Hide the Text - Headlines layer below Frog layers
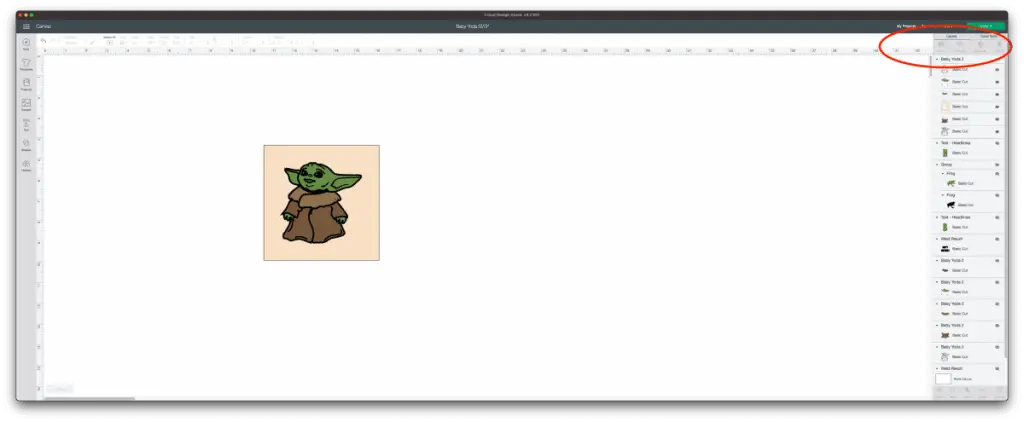 click(x=997, y=217)
